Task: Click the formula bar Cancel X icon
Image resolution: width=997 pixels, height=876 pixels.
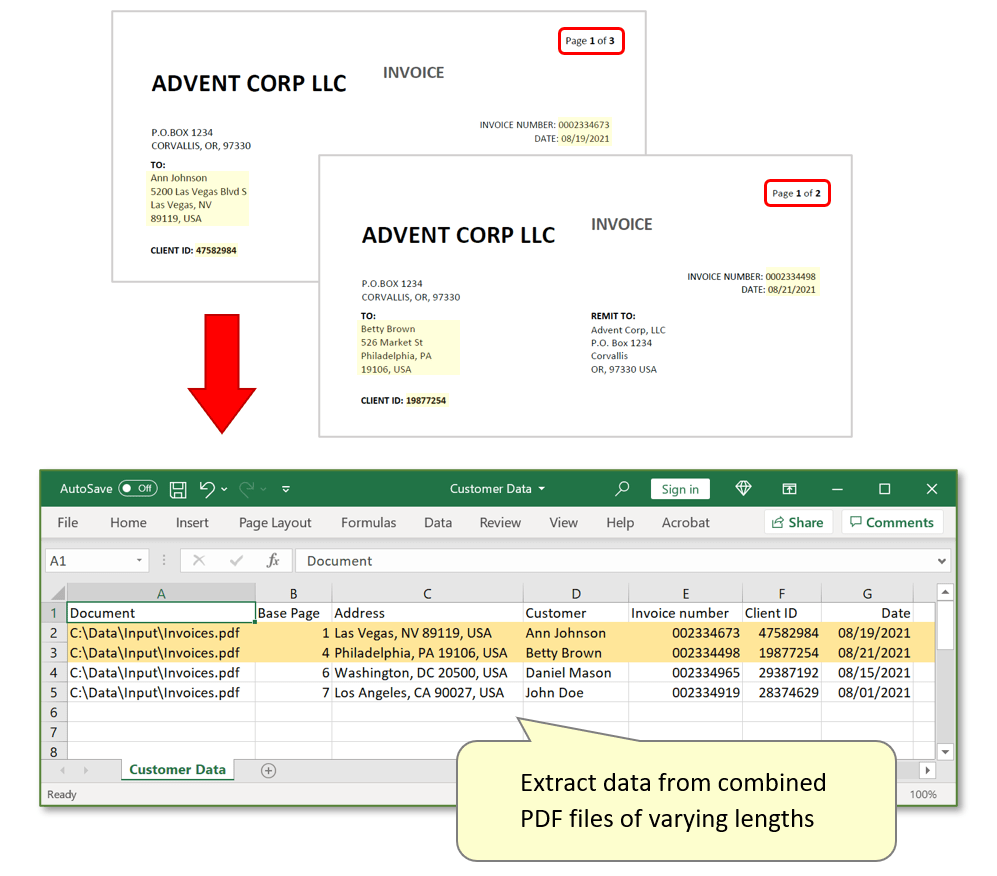Action: 199,560
